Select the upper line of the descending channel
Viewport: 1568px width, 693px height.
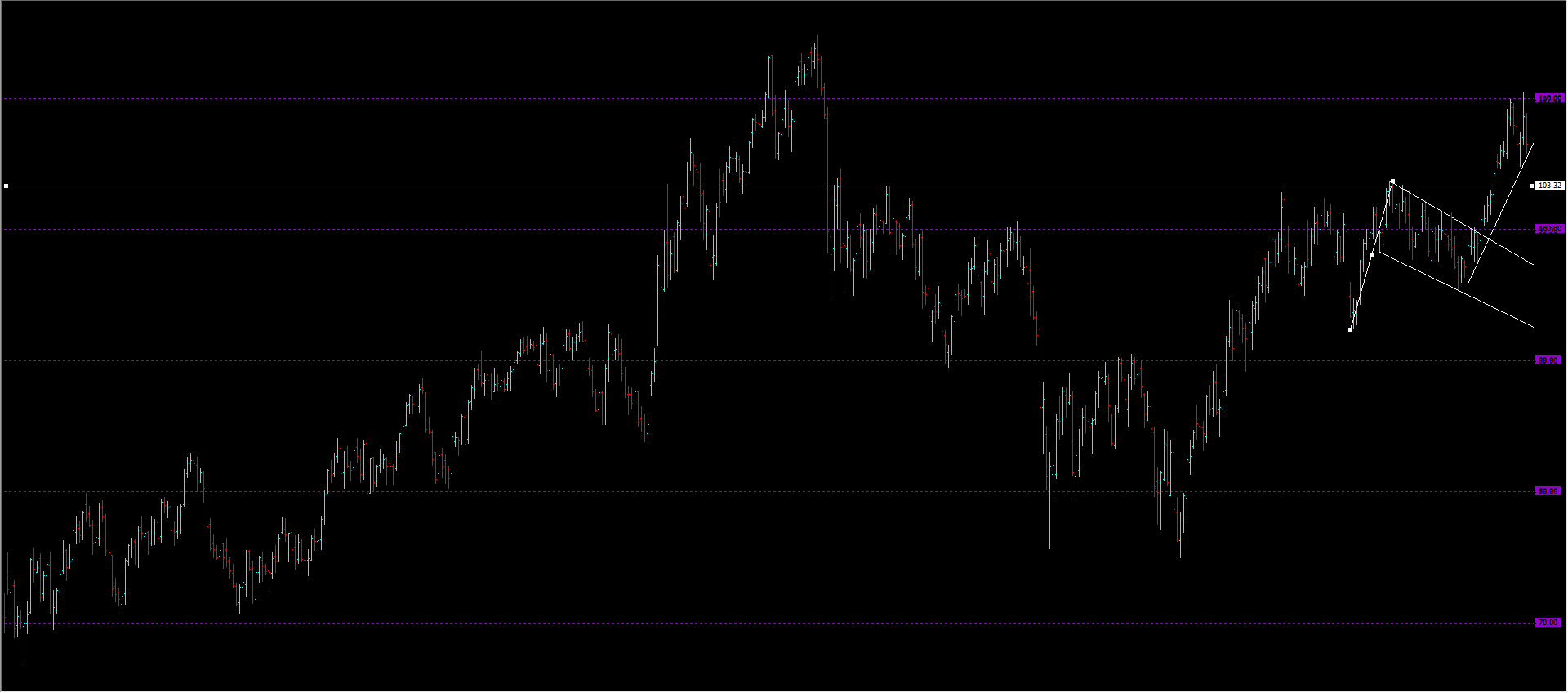(1463, 223)
